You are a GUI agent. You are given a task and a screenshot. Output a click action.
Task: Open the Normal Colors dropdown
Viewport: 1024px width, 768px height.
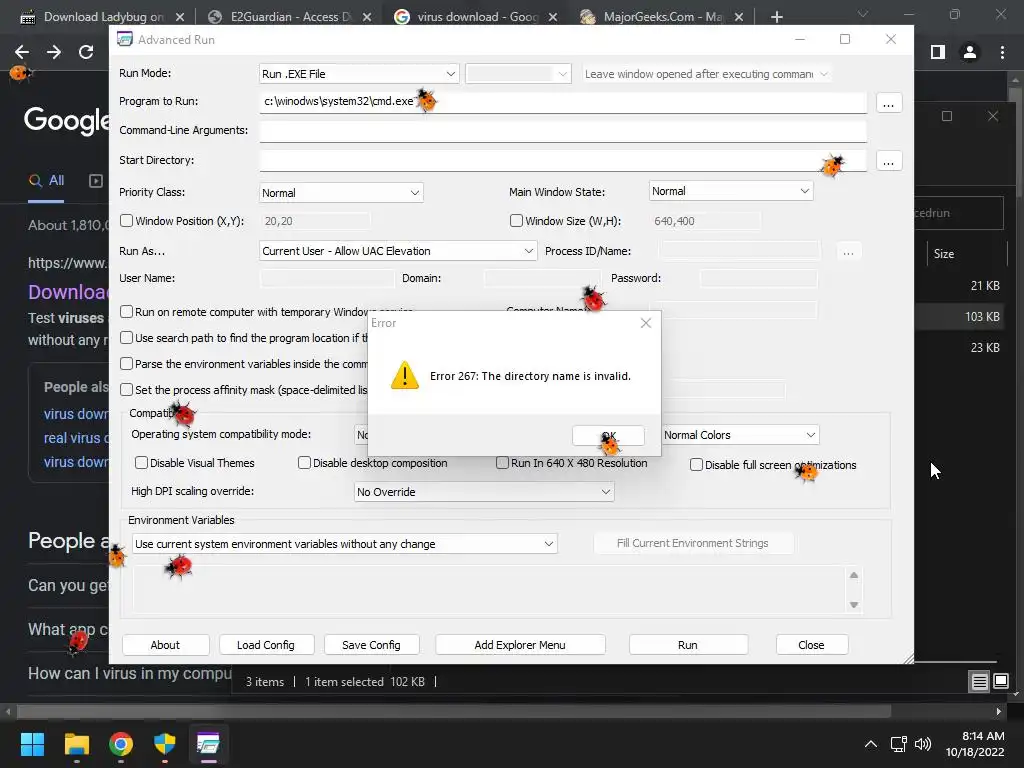point(740,435)
